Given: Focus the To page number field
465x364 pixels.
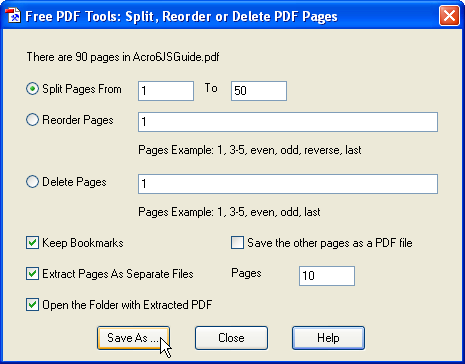Looking at the screenshot, I should click(x=259, y=91).
